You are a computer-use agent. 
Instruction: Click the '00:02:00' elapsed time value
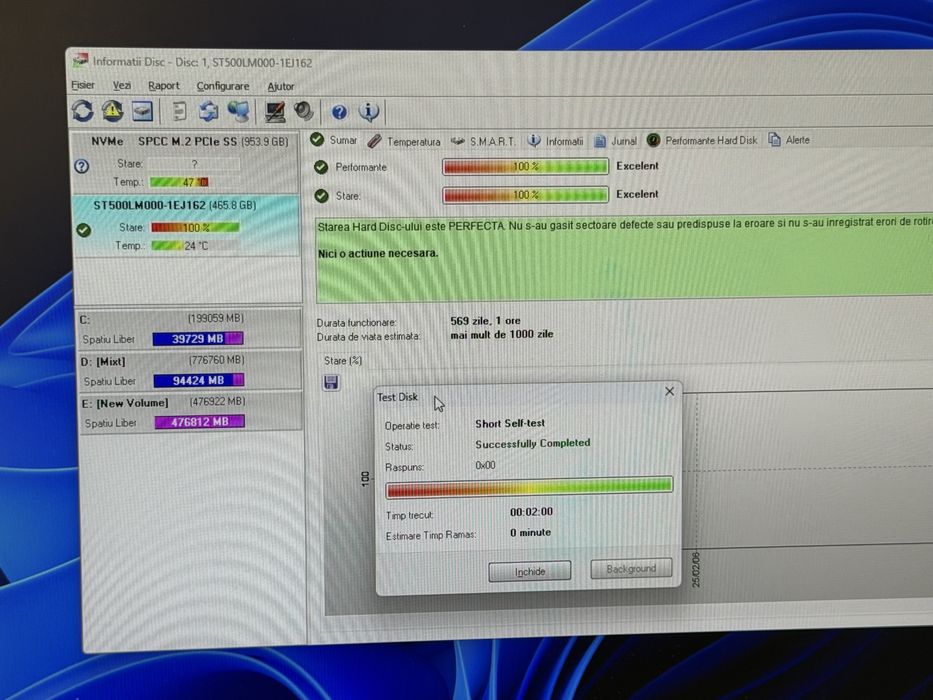531,512
